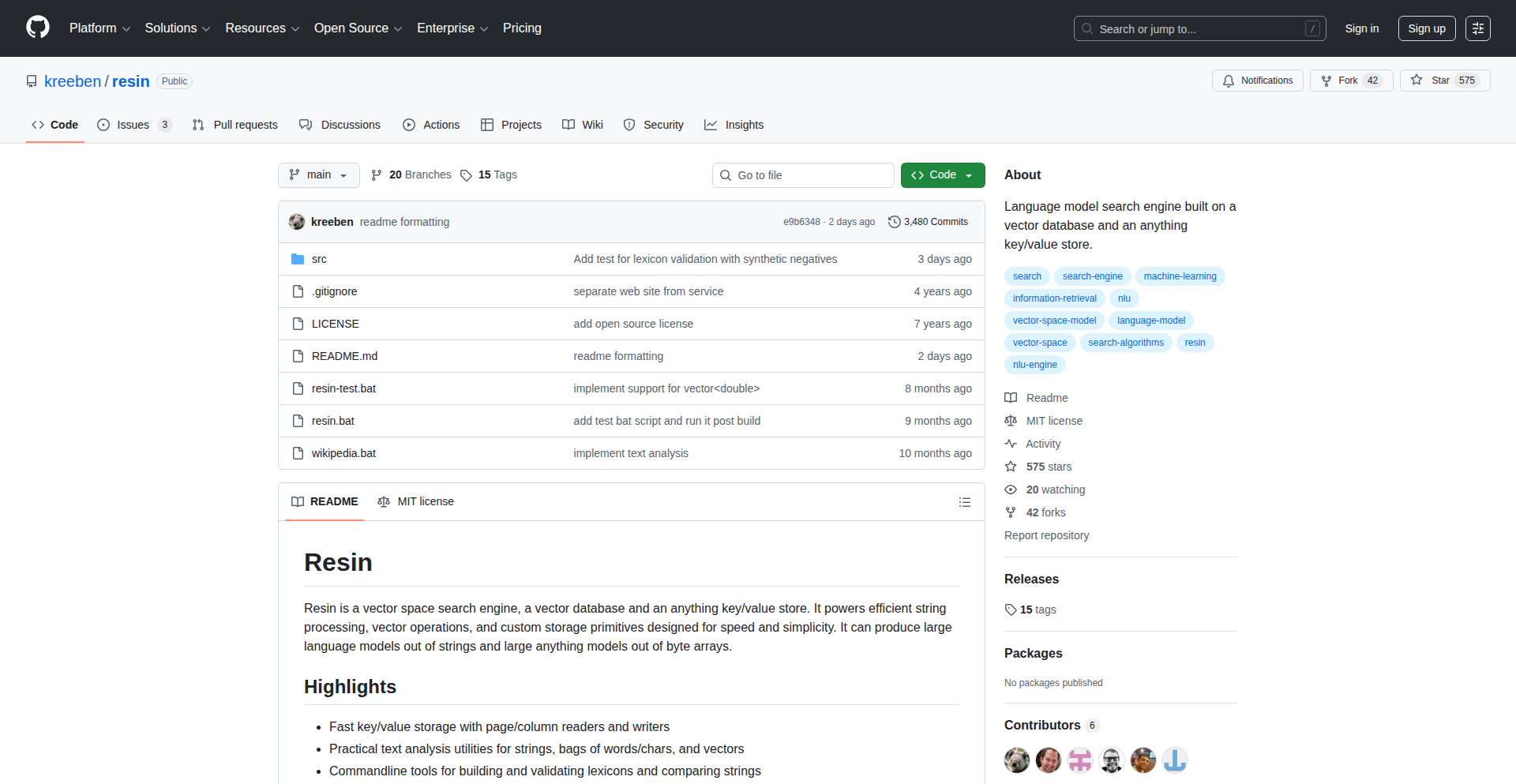Click the .gitignore file icon
The height and width of the screenshot is (784, 1516).
point(298,291)
